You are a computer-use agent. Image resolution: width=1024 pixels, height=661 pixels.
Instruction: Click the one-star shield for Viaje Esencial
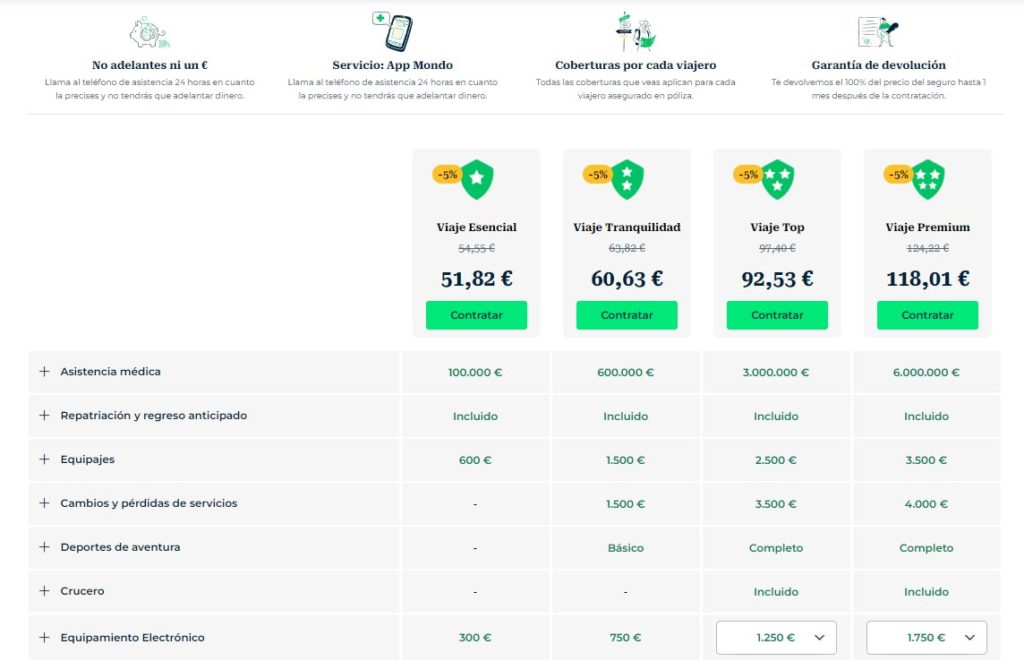(477, 179)
